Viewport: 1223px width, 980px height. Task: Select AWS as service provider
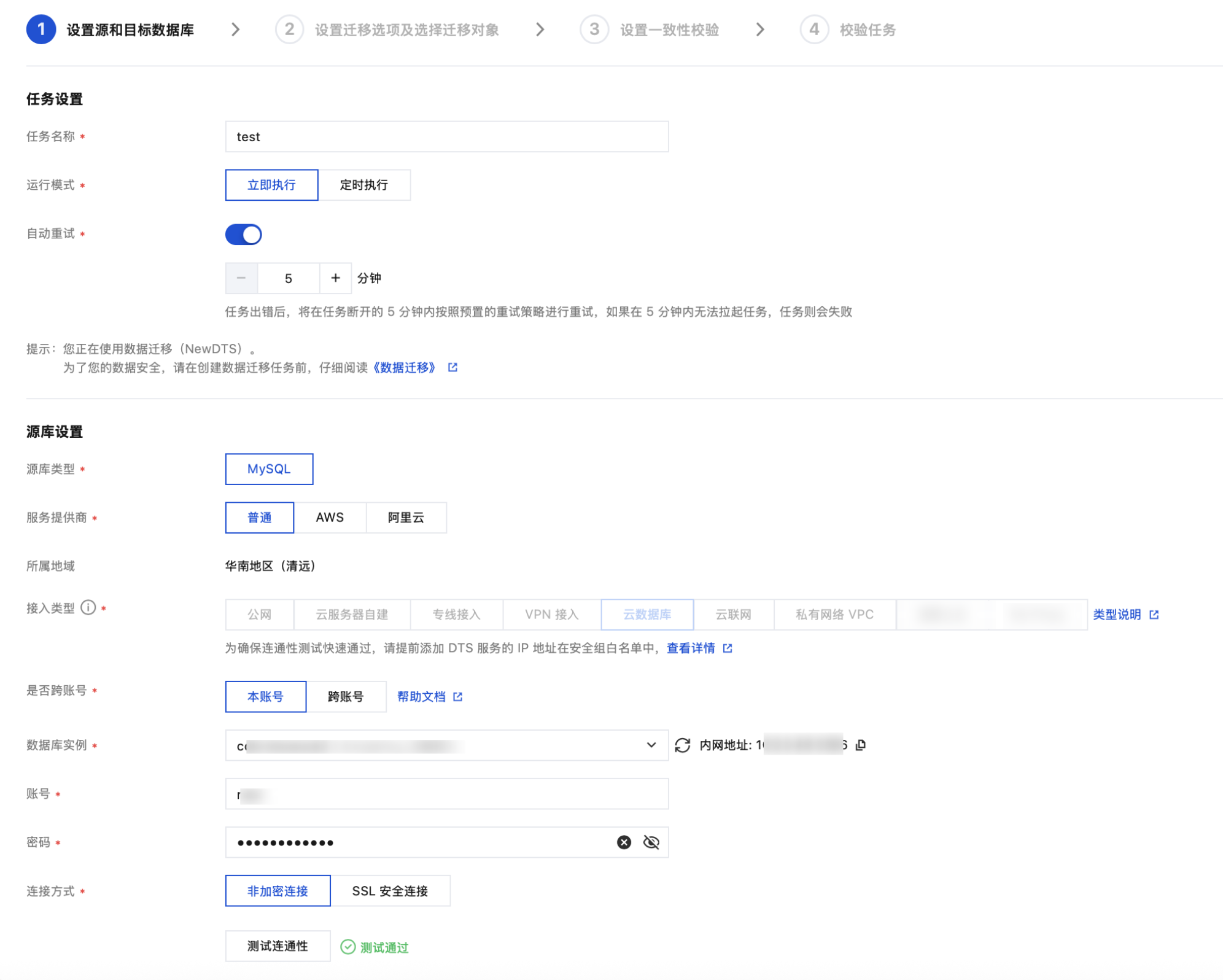click(x=330, y=518)
